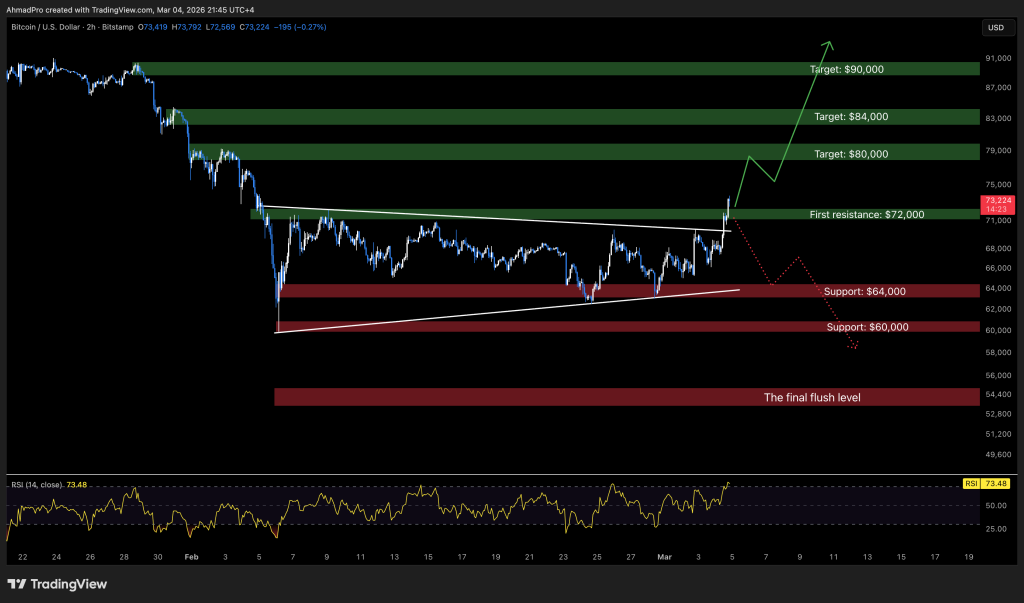Click the Support: $64,000 red band

coord(863,290)
